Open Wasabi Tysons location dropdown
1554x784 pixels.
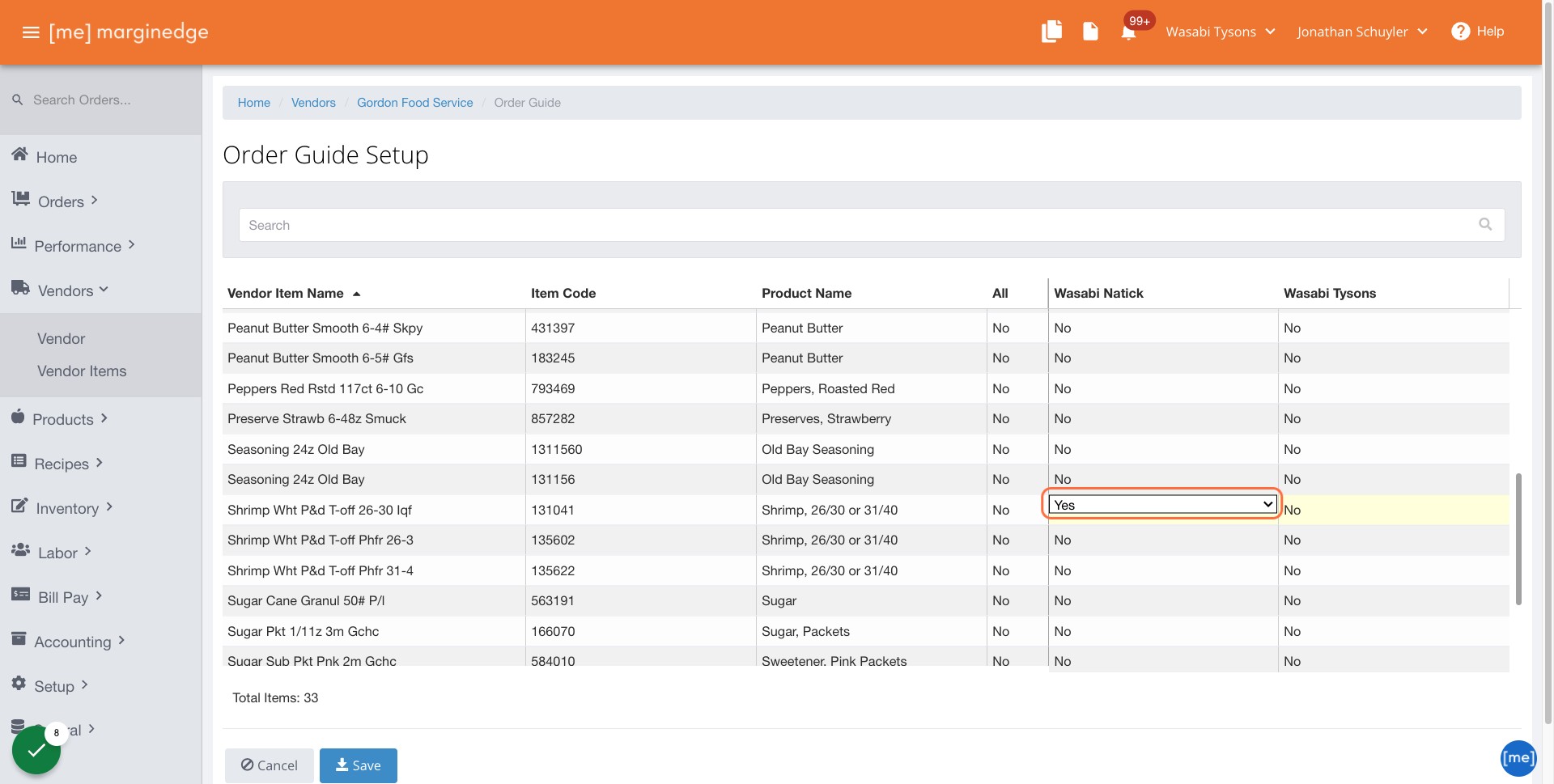click(x=1221, y=32)
